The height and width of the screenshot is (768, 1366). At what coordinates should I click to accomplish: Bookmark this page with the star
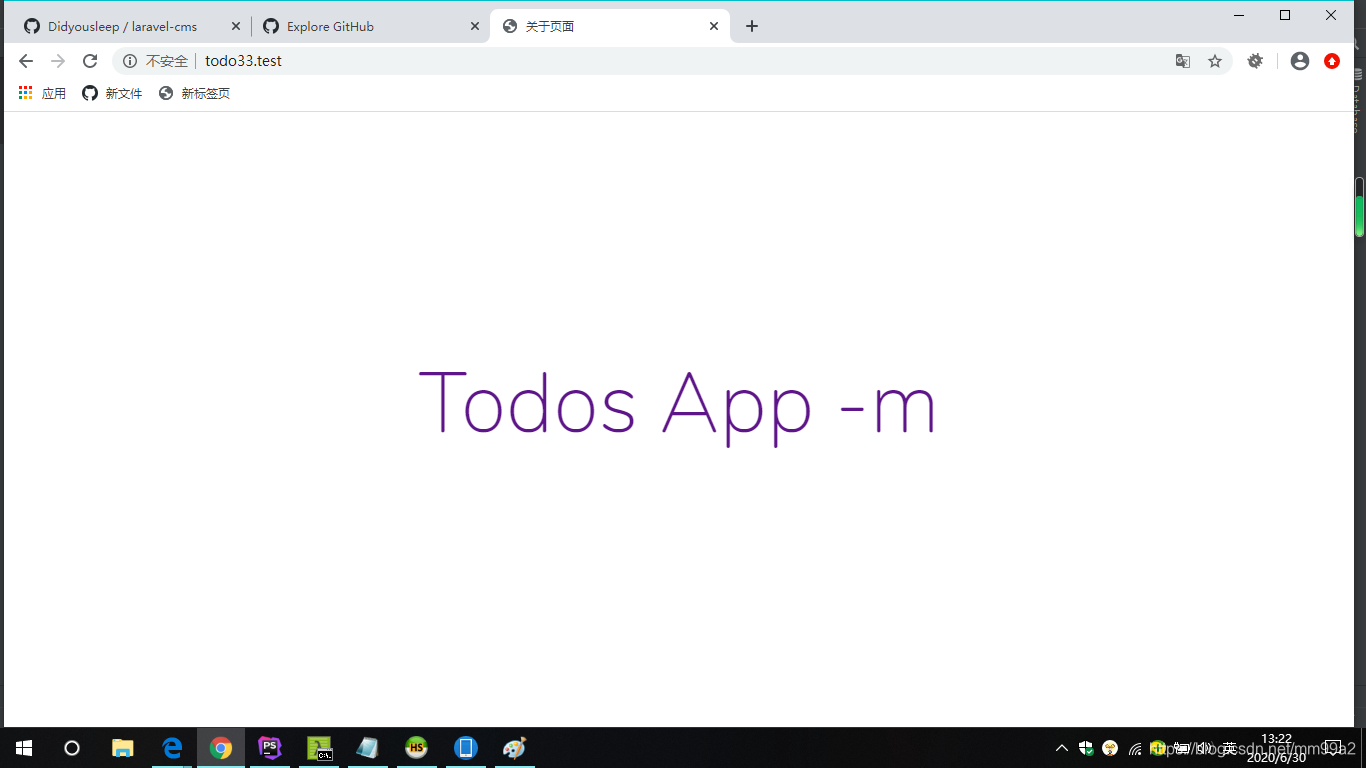1215,61
